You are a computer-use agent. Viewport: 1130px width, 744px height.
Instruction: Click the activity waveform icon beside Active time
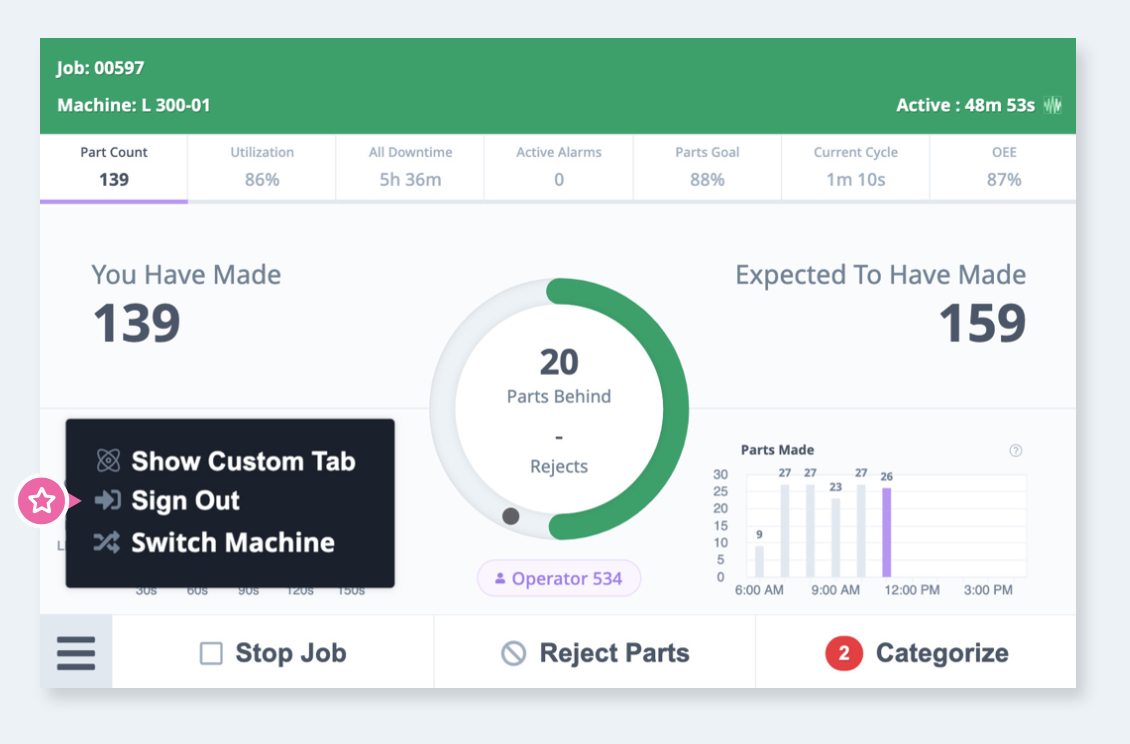(x=1052, y=105)
